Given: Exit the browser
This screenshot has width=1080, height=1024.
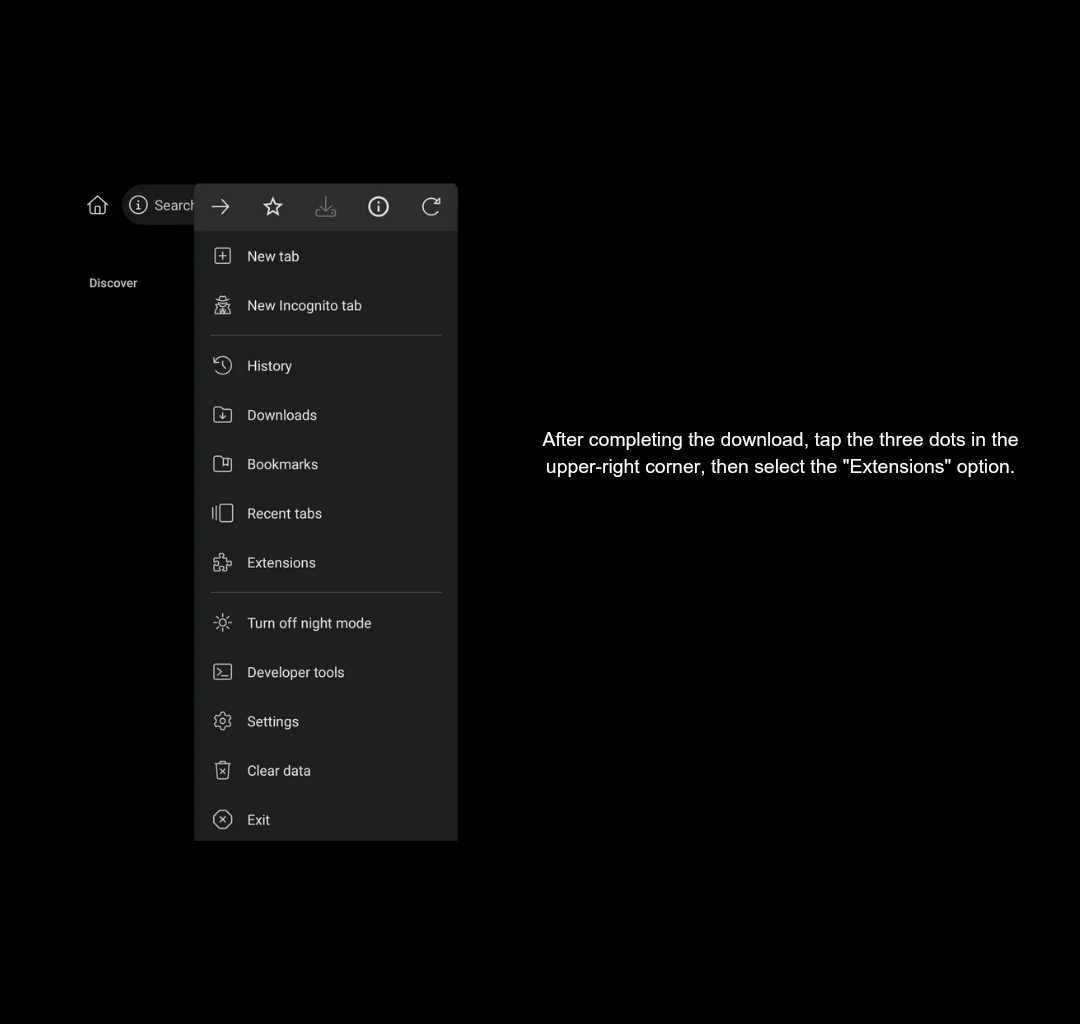Looking at the screenshot, I should [x=258, y=820].
